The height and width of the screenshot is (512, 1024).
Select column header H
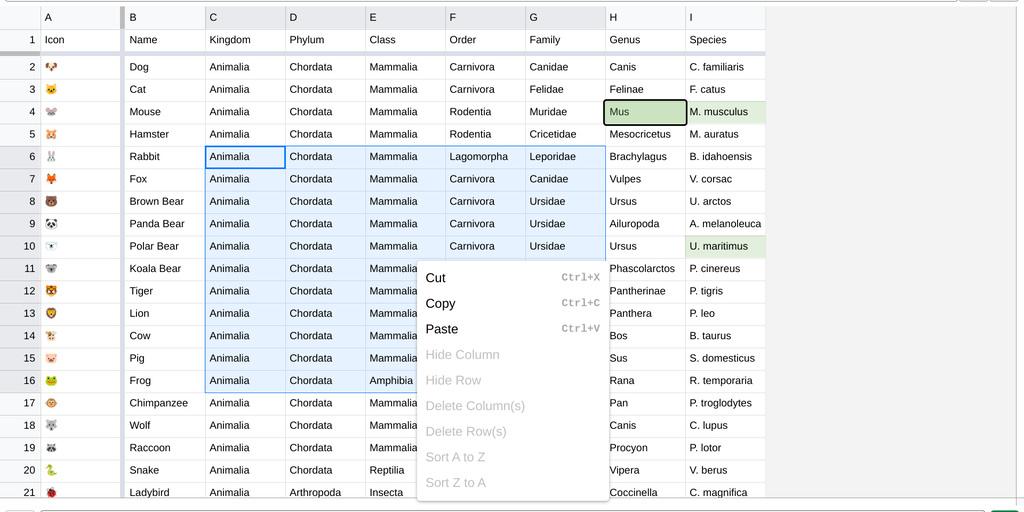(645, 17)
